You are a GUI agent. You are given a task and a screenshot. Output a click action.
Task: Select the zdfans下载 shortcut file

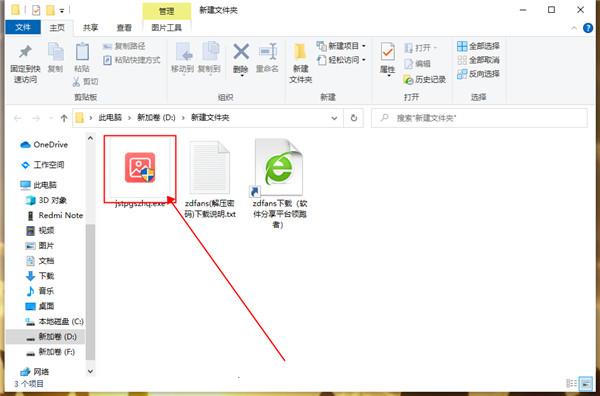(279, 184)
